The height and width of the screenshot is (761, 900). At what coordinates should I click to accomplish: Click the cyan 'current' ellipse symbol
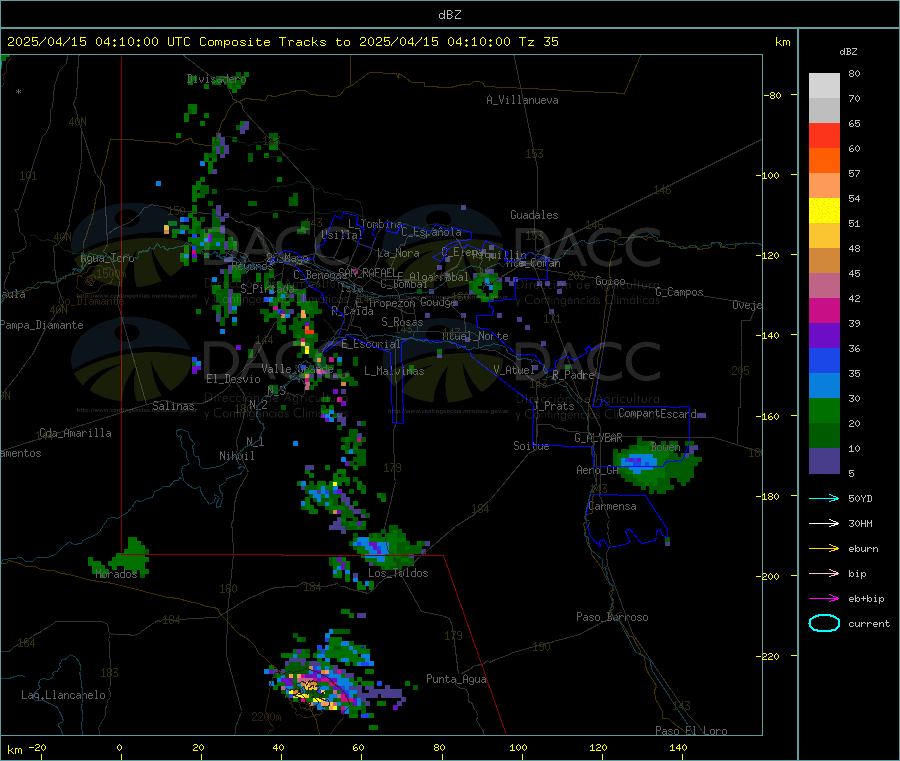click(824, 623)
